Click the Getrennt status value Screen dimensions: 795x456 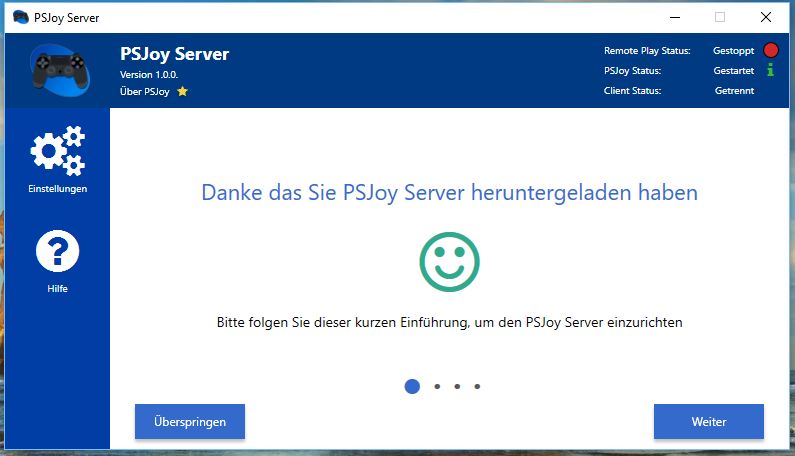(x=734, y=91)
